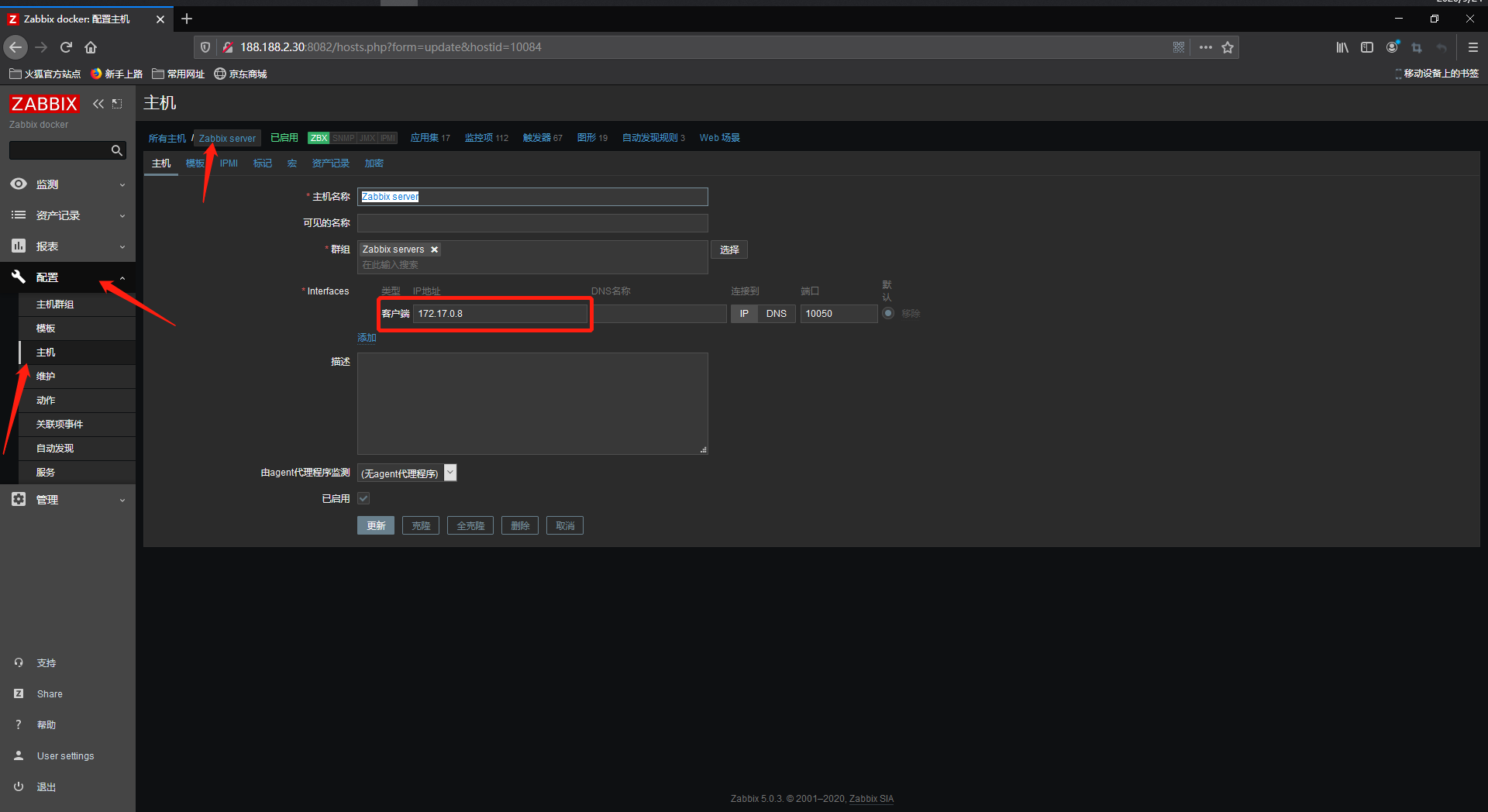Open 维护 maintenance in sidebar

pyautogui.click(x=77, y=377)
